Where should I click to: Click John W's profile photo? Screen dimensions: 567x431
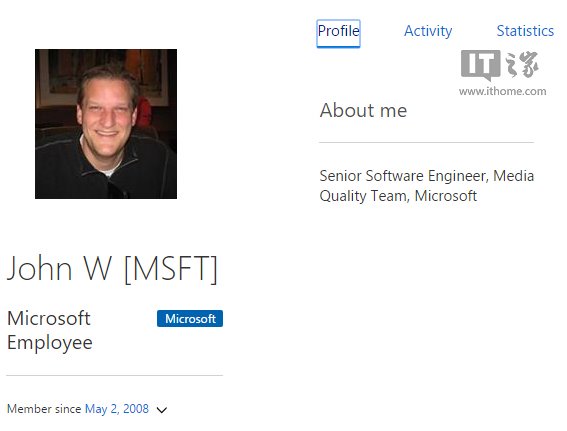[106, 124]
